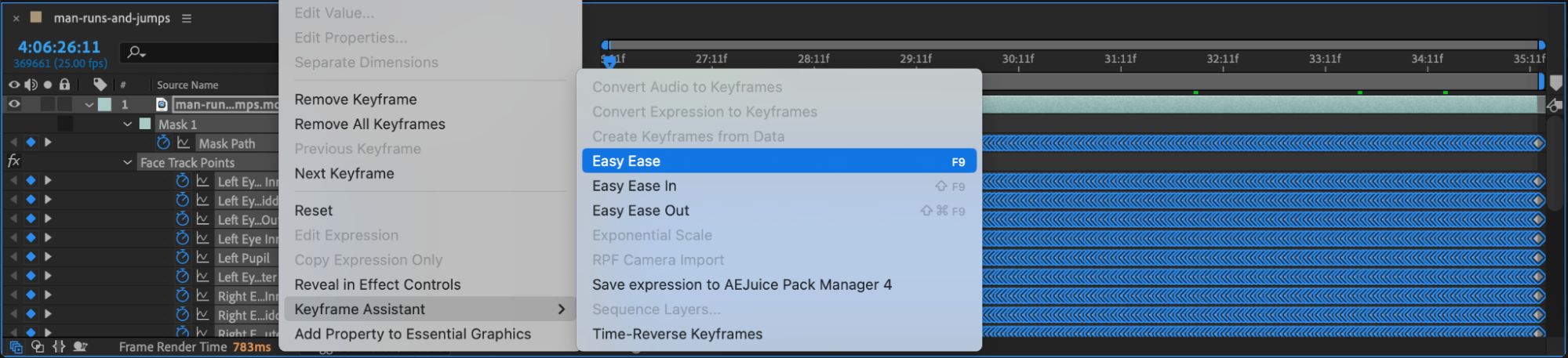Collapse the Mask 1 group

128,124
